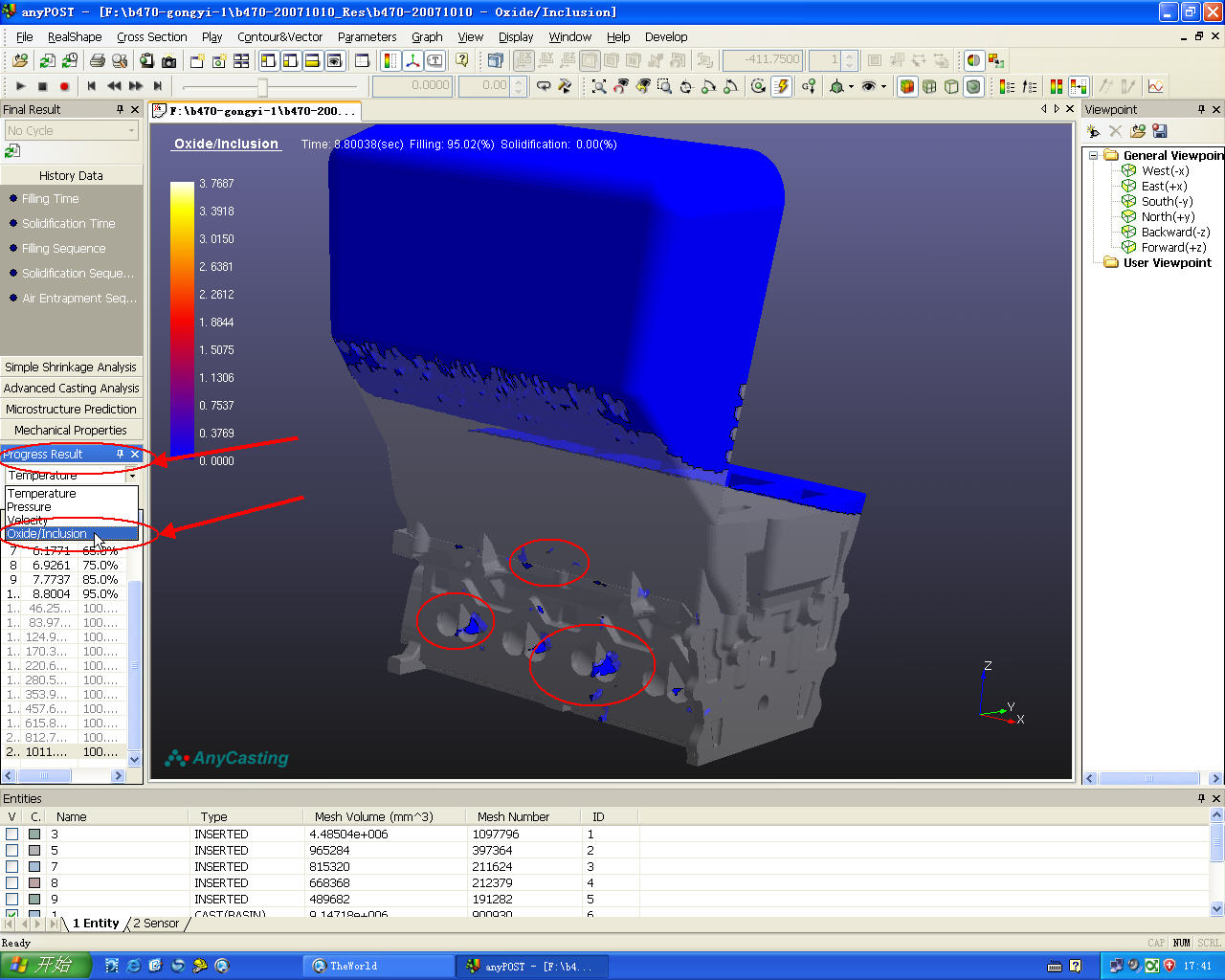Click the yellow question mark help icon
Screen dimensions: 1225x980
(462, 60)
